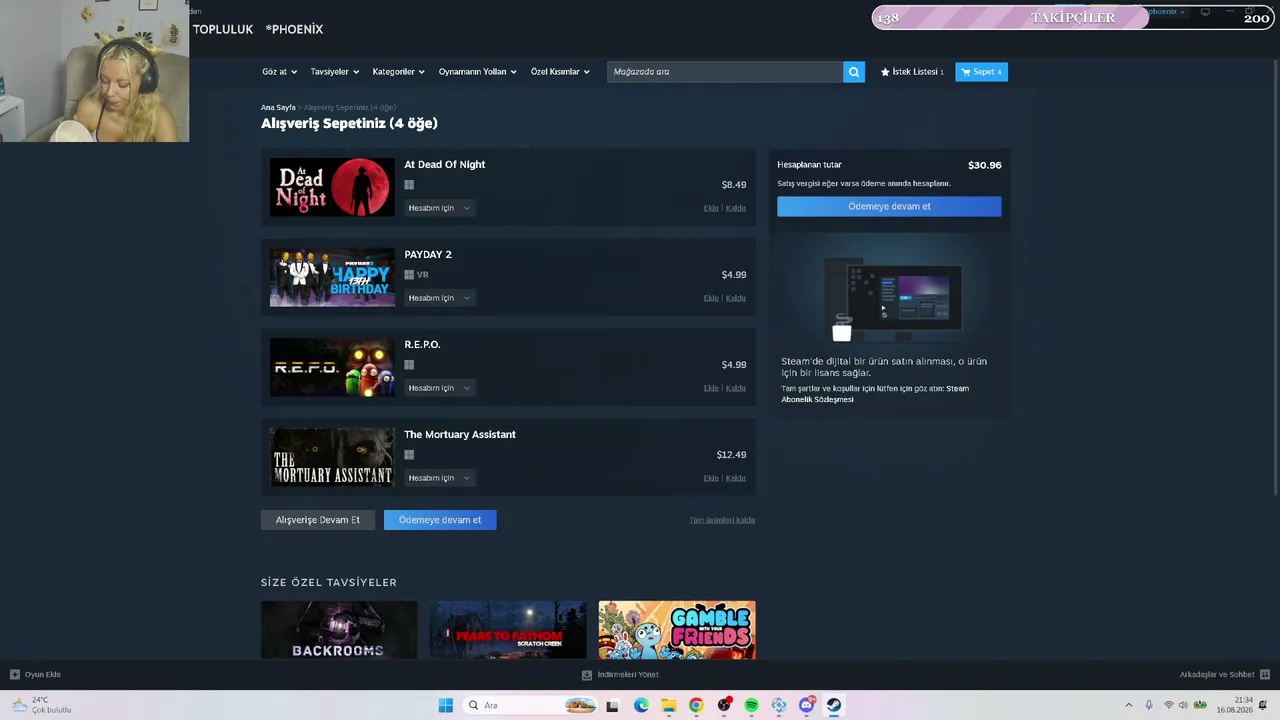Open the Wi-Fi network tray icon

click(1168, 705)
